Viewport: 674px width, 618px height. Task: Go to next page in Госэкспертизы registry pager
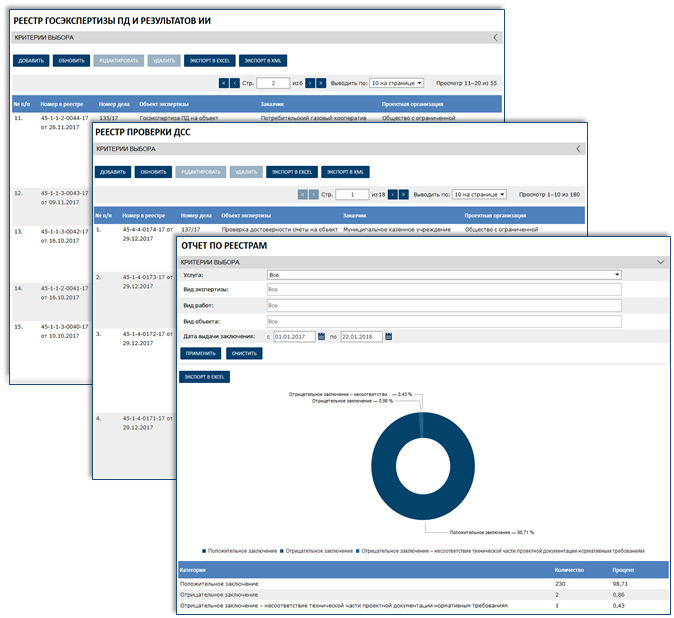tap(310, 83)
